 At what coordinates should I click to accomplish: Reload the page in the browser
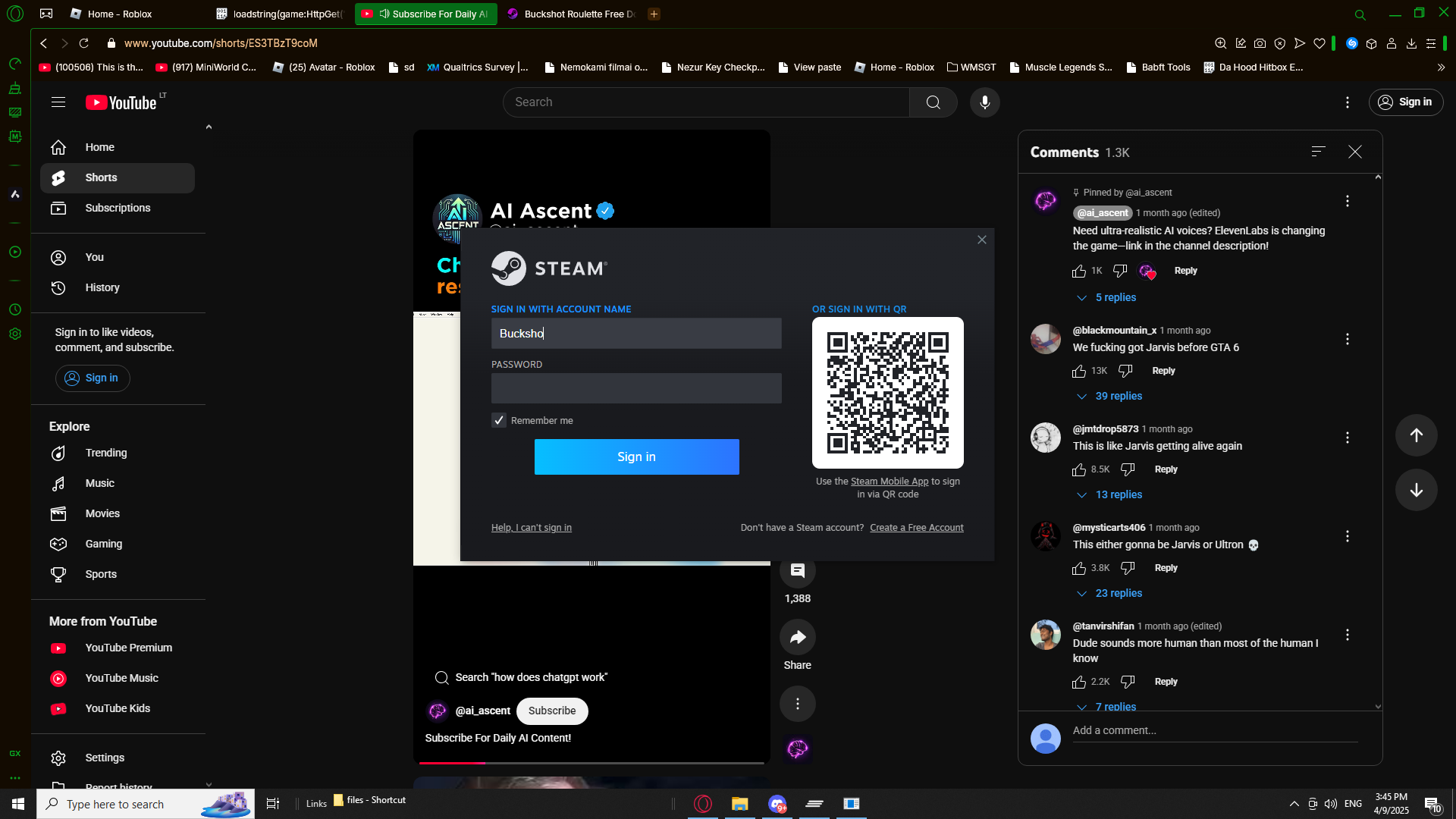[x=84, y=43]
